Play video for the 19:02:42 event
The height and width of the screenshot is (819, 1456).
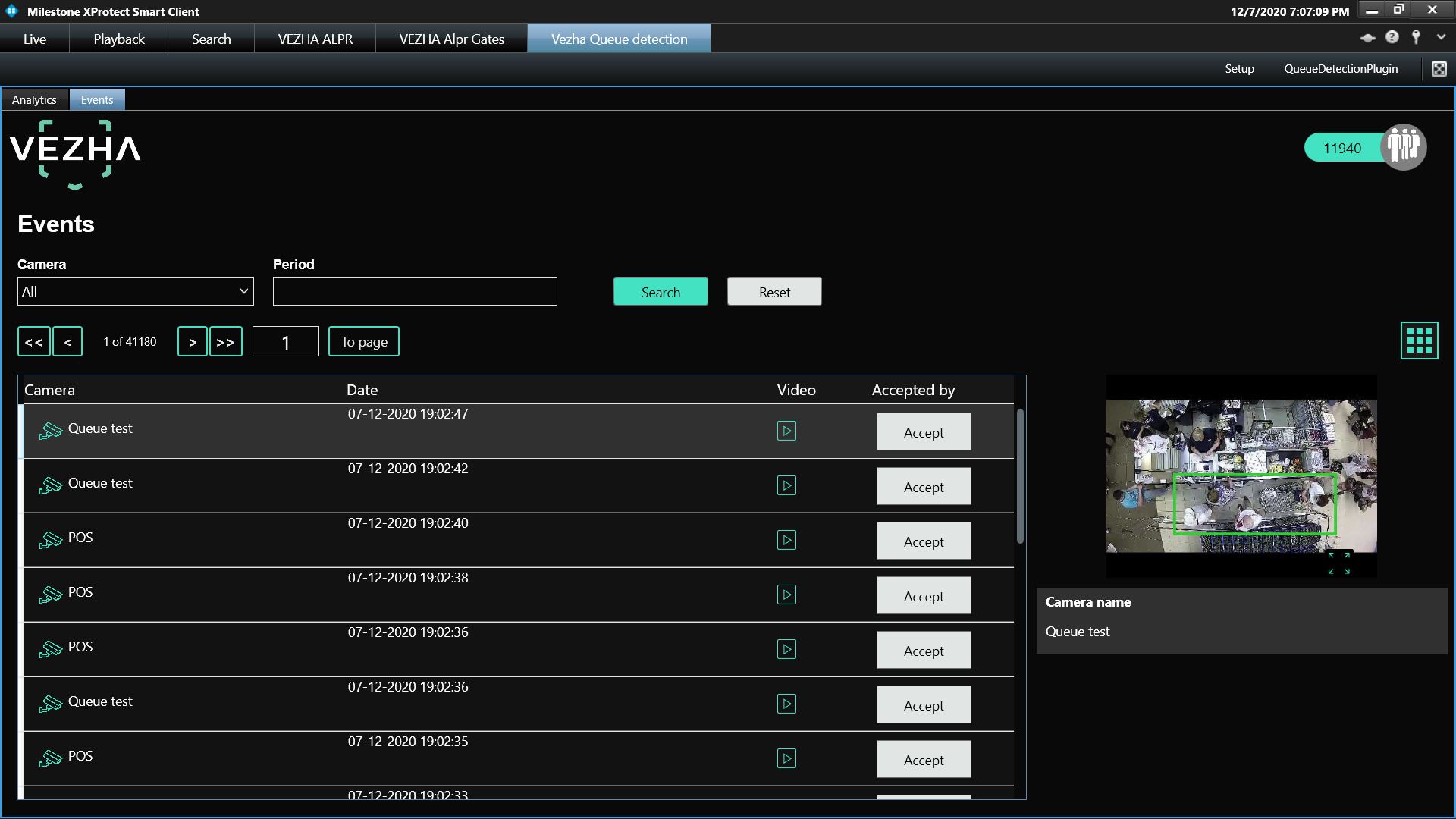(x=786, y=485)
